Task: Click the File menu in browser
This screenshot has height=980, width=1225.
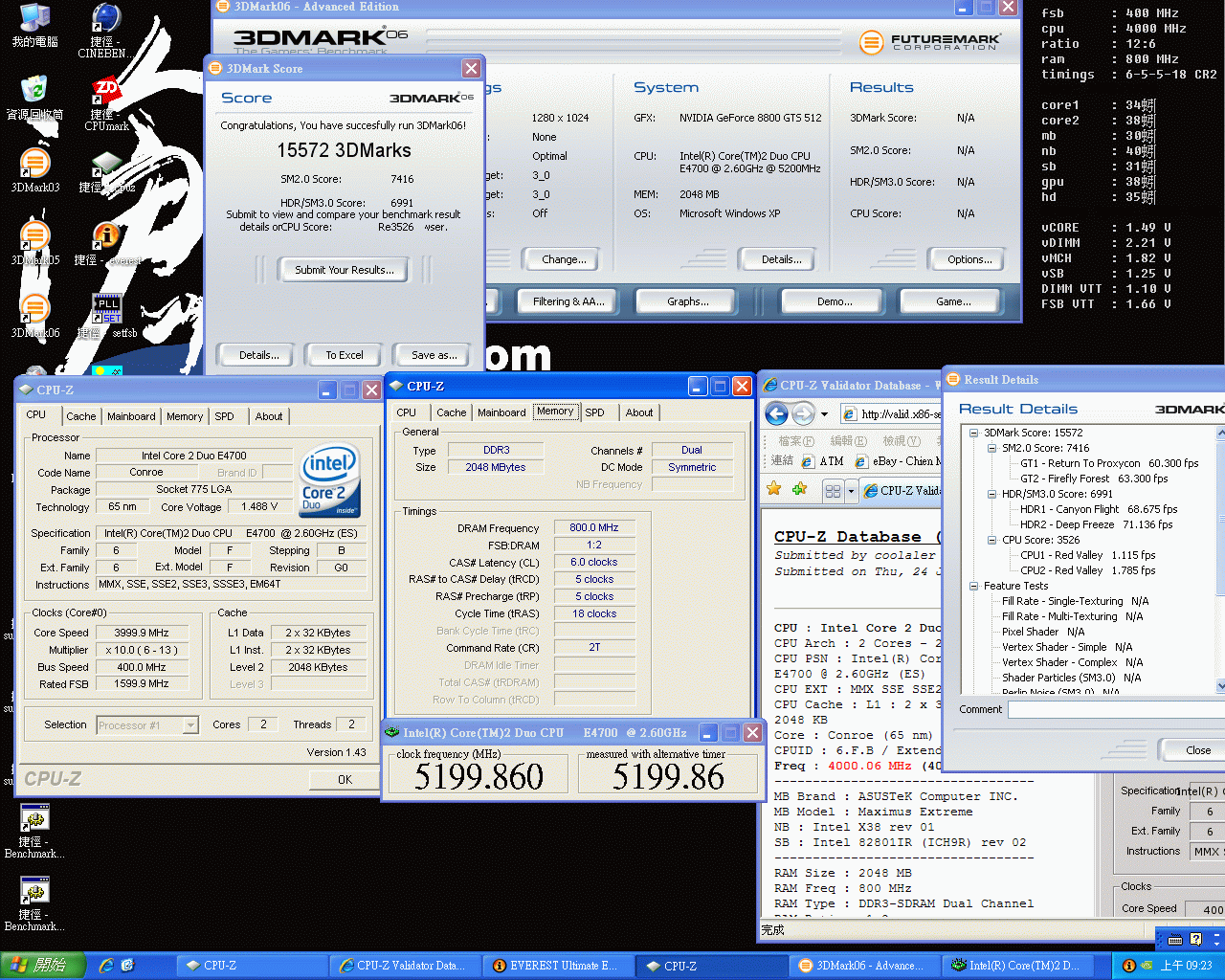Action: (796, 441)
